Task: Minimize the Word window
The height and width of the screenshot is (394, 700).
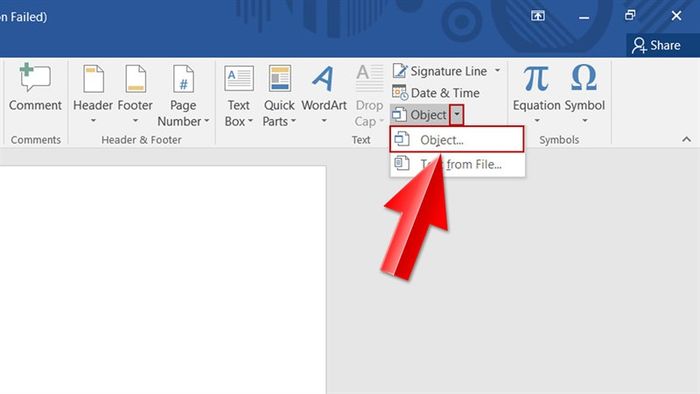Action: 584,17
